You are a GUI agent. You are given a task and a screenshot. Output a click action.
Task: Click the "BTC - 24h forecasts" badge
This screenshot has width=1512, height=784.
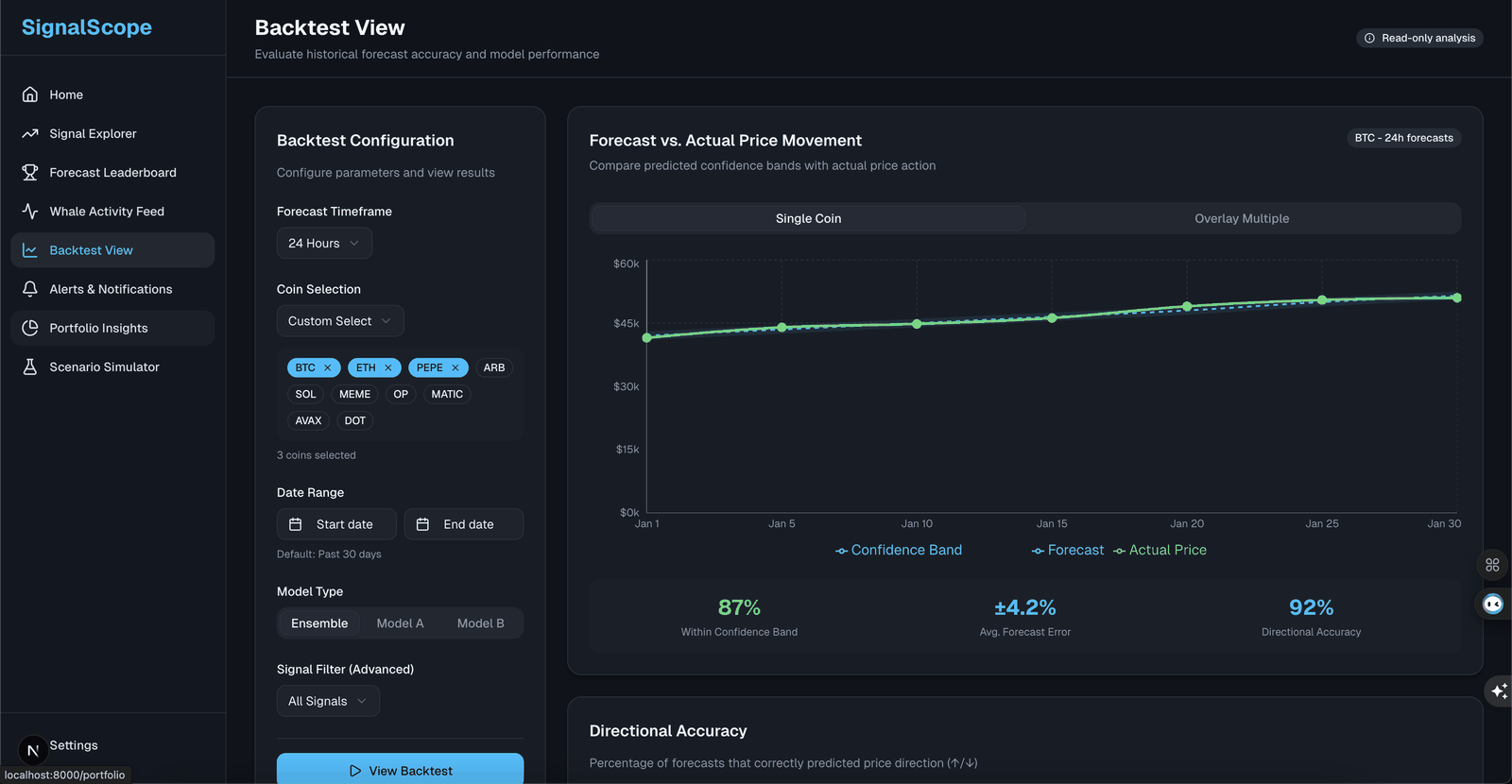point(1404,138)
